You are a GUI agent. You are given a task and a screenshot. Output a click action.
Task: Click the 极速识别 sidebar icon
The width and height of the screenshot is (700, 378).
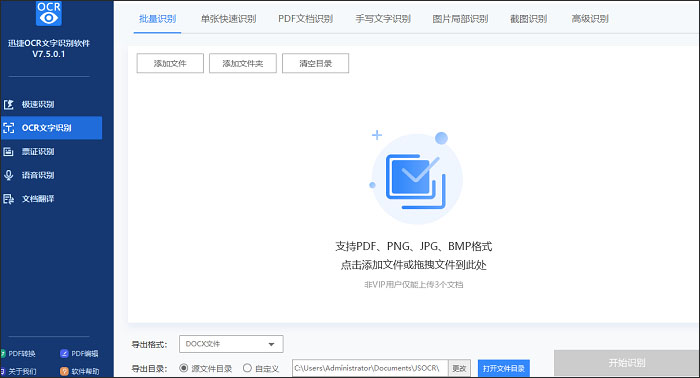point(9,104)
